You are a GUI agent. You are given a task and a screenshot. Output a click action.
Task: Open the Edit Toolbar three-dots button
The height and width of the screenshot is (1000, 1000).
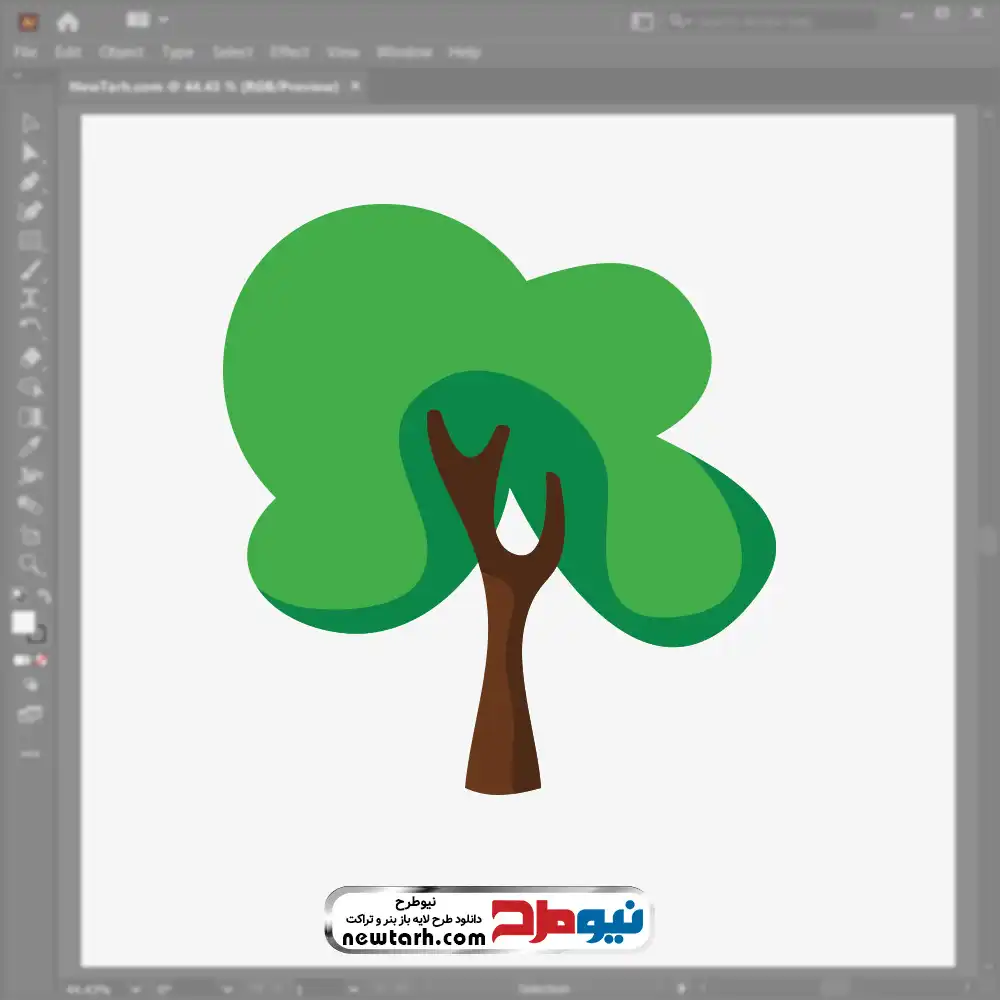(x=30, y=754)
